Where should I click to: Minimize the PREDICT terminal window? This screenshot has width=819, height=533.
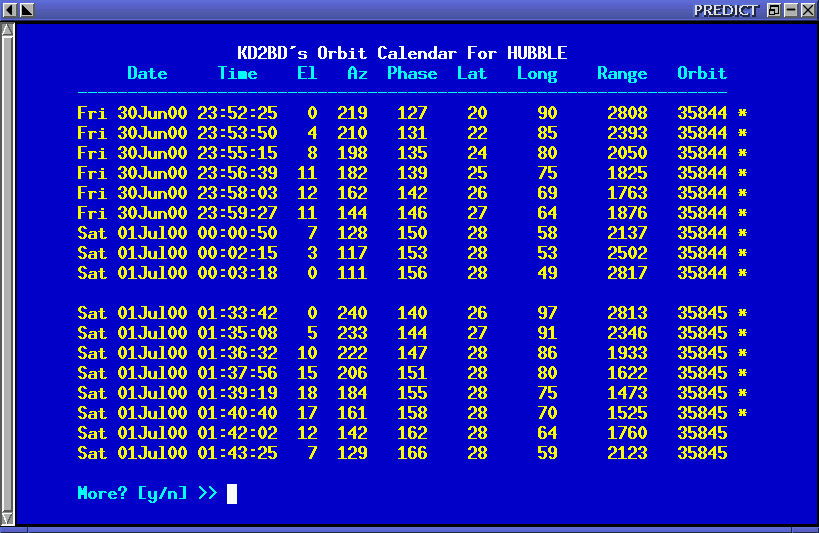tap(790, 9)
